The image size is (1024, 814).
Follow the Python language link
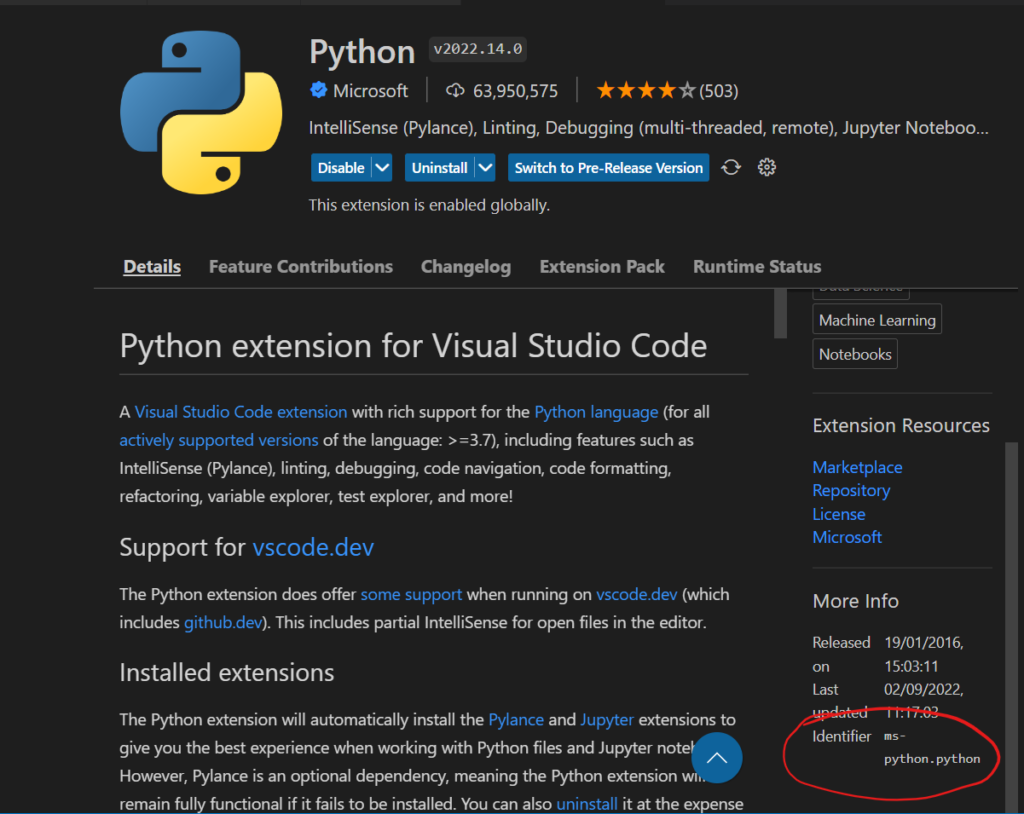596,412
